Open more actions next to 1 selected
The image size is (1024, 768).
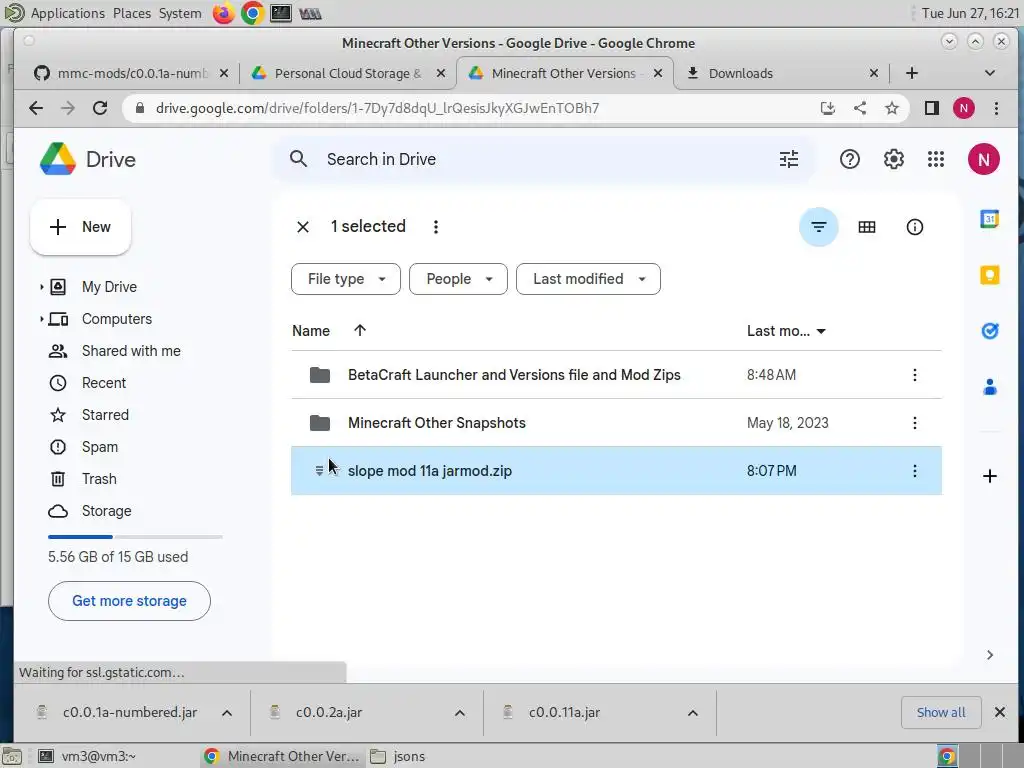[436, 227]
